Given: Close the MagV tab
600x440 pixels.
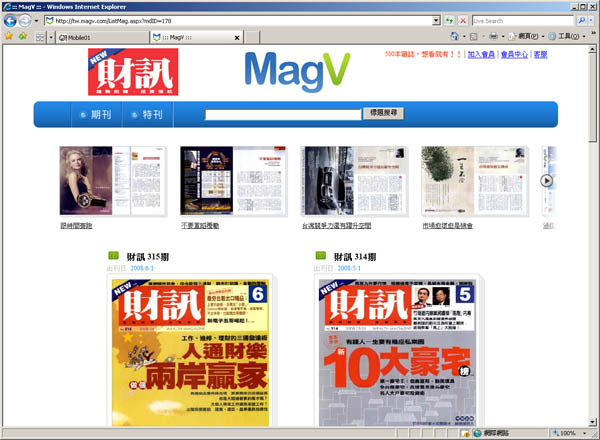Looking at the screenshot, I should (237, 37).
